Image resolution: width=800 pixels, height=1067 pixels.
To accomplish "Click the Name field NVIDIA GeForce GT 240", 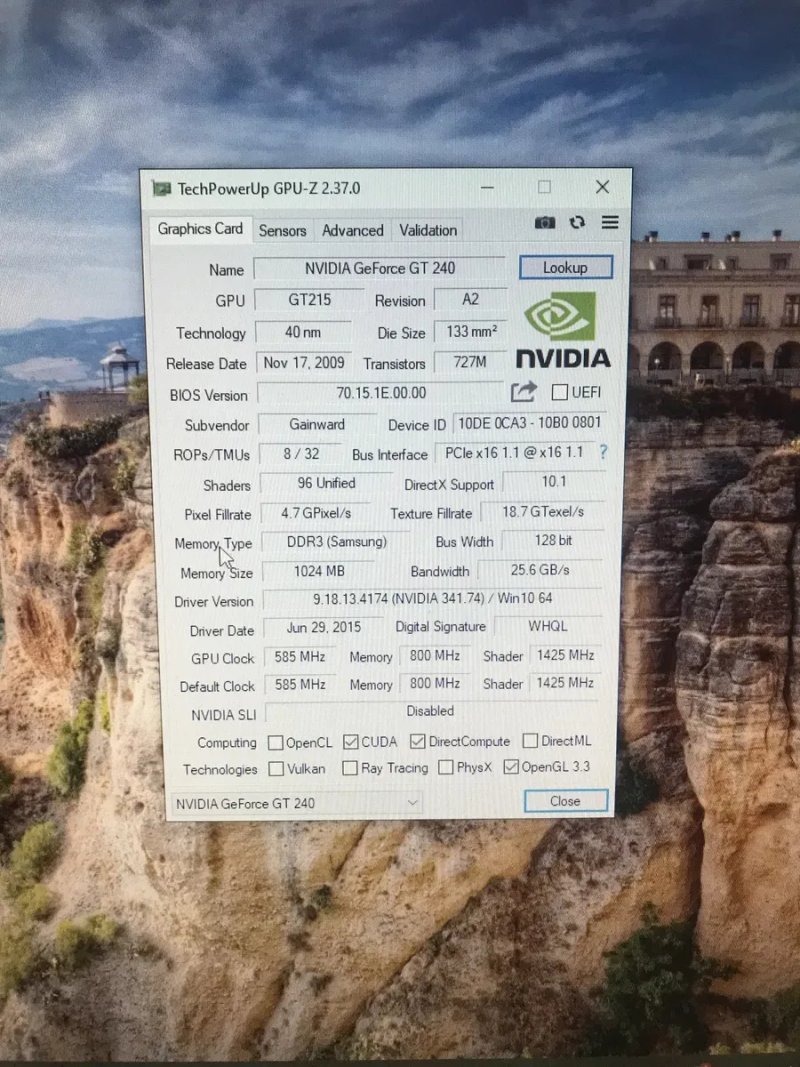I will (380, 268).
